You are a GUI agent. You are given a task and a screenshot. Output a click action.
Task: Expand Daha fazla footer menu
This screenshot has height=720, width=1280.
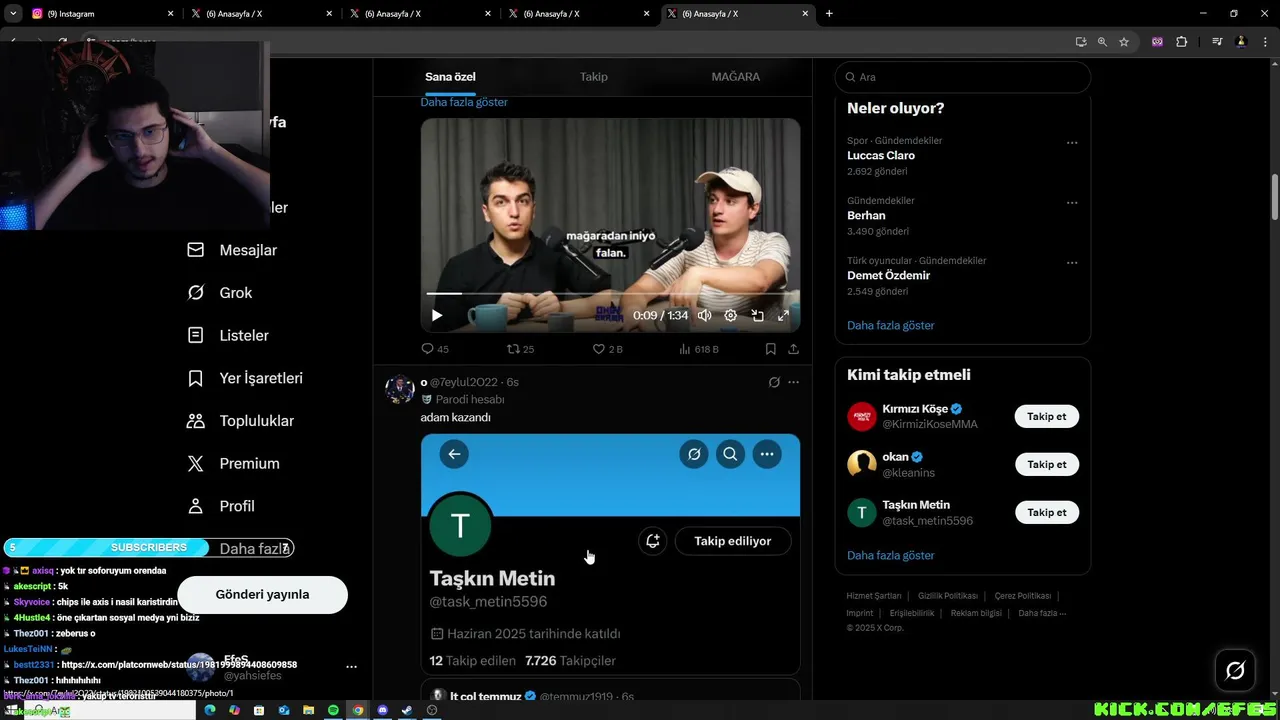coord(1042,613)
